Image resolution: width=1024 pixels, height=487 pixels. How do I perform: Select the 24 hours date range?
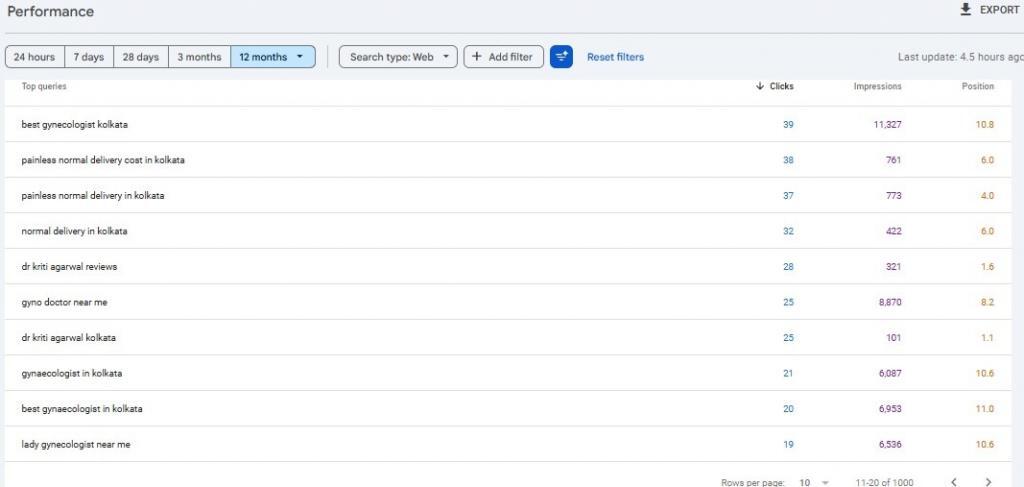tap(34, 57)
